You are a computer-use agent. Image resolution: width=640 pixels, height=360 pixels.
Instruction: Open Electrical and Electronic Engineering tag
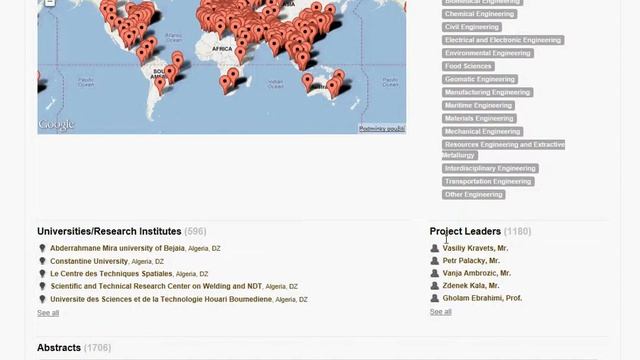click(503, 40)
